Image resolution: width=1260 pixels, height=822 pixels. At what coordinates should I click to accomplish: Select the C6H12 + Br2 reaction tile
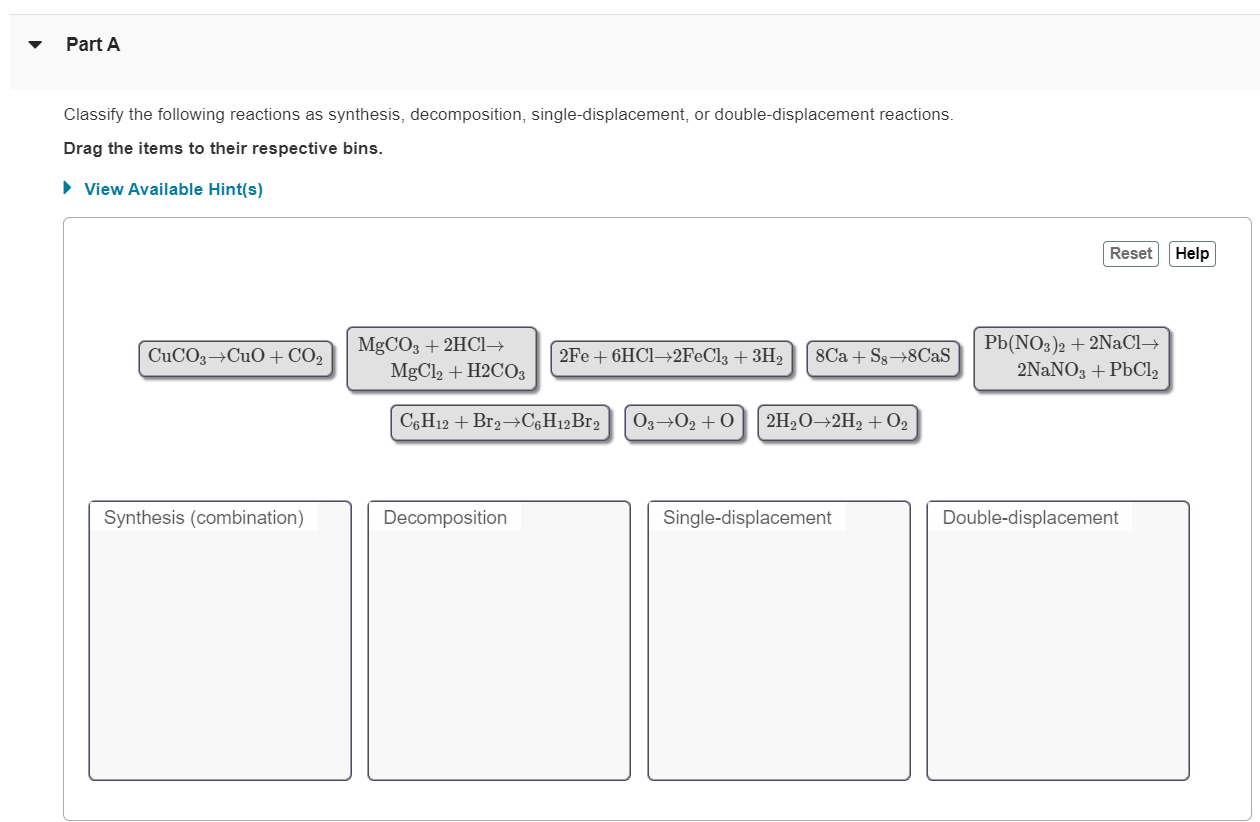[500, 422]
